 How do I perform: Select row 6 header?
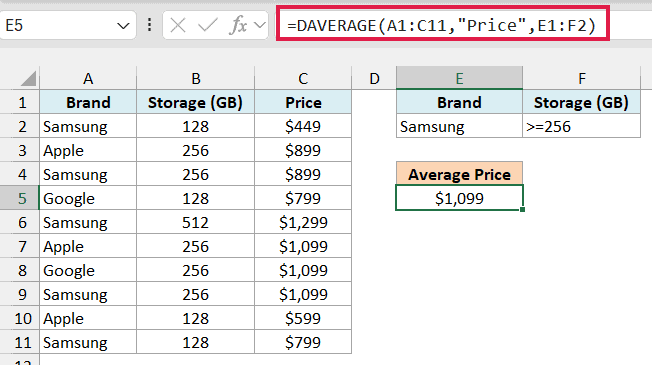pos(20,222)
